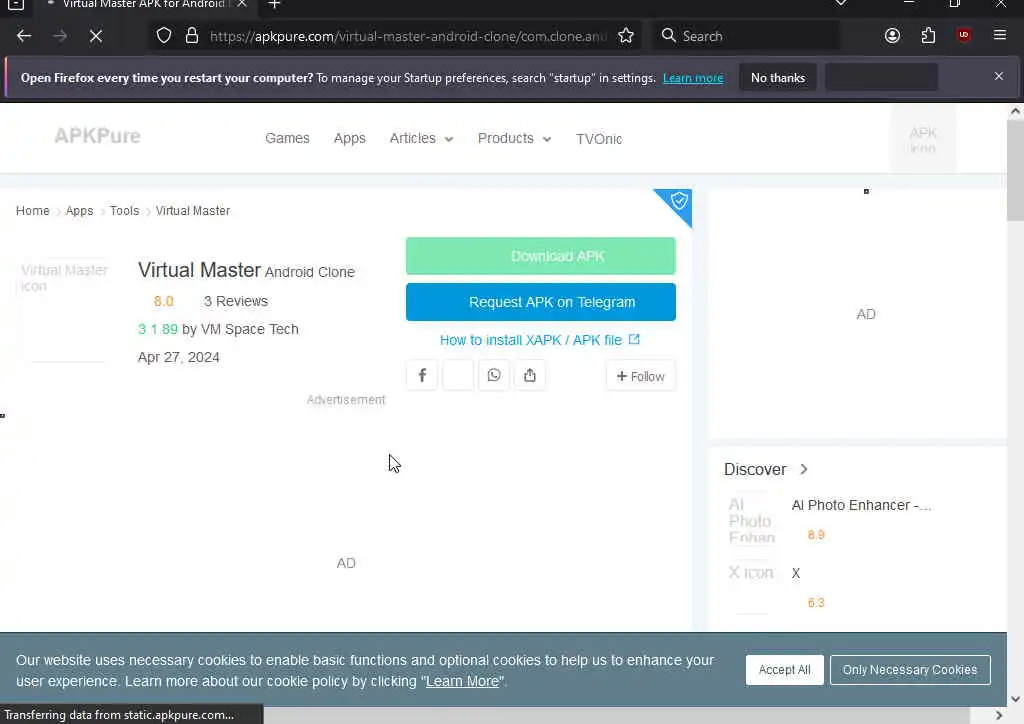Open the tracking protection shield icon
Viewport: 1024px width, 724px height.
coord(164,36)
